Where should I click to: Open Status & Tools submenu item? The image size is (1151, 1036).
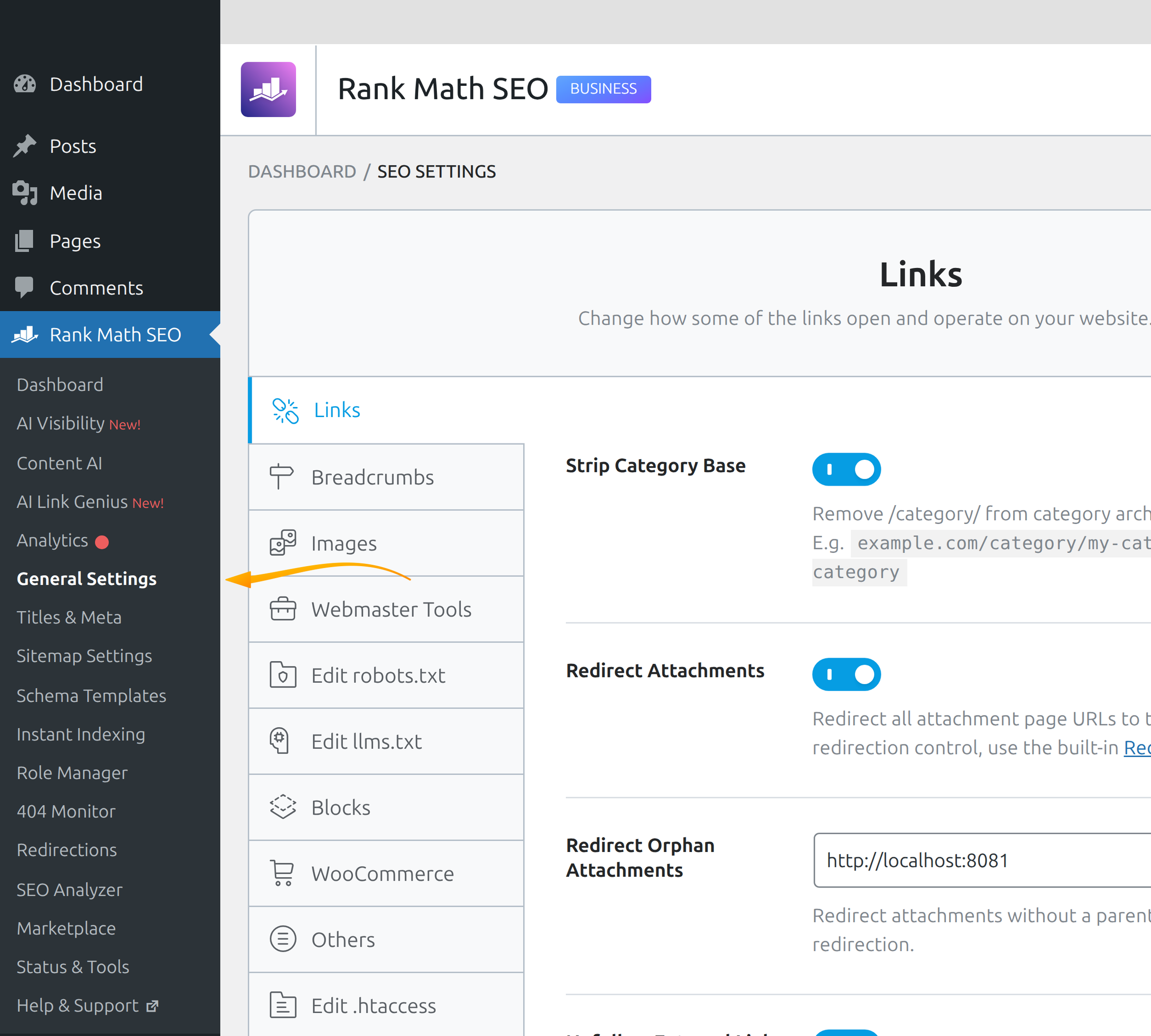point(73,967)
